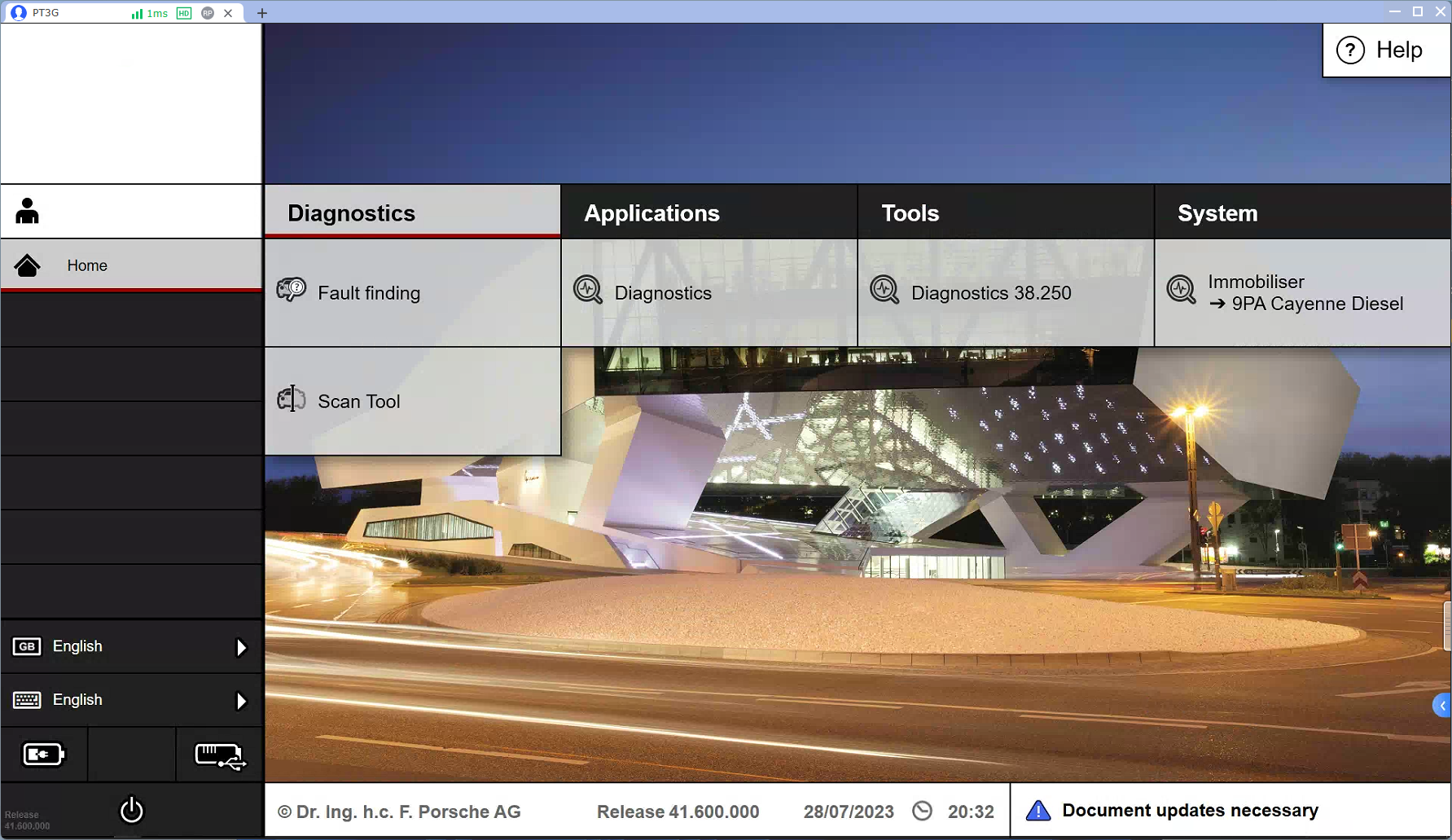
Task: Open a new session tab with plus
Action: pos(262,13)
